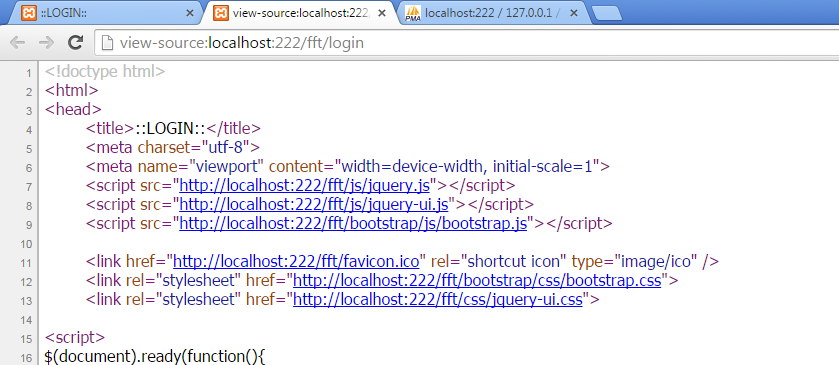Click the <head> tag on line 3

[x=73, y=109]
